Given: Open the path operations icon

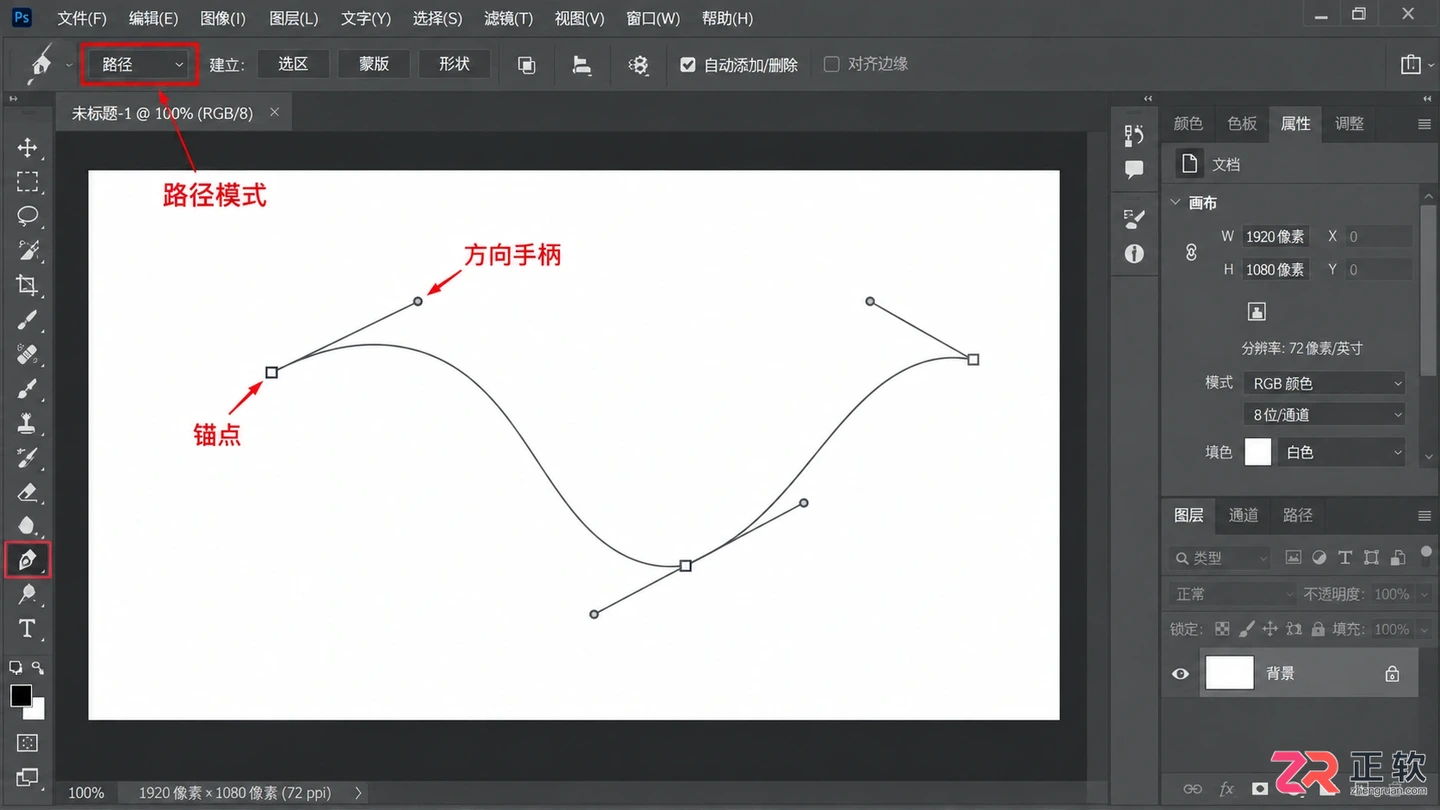Looking at the screenshot, I should pyautogui.click(x=527, y=65).
